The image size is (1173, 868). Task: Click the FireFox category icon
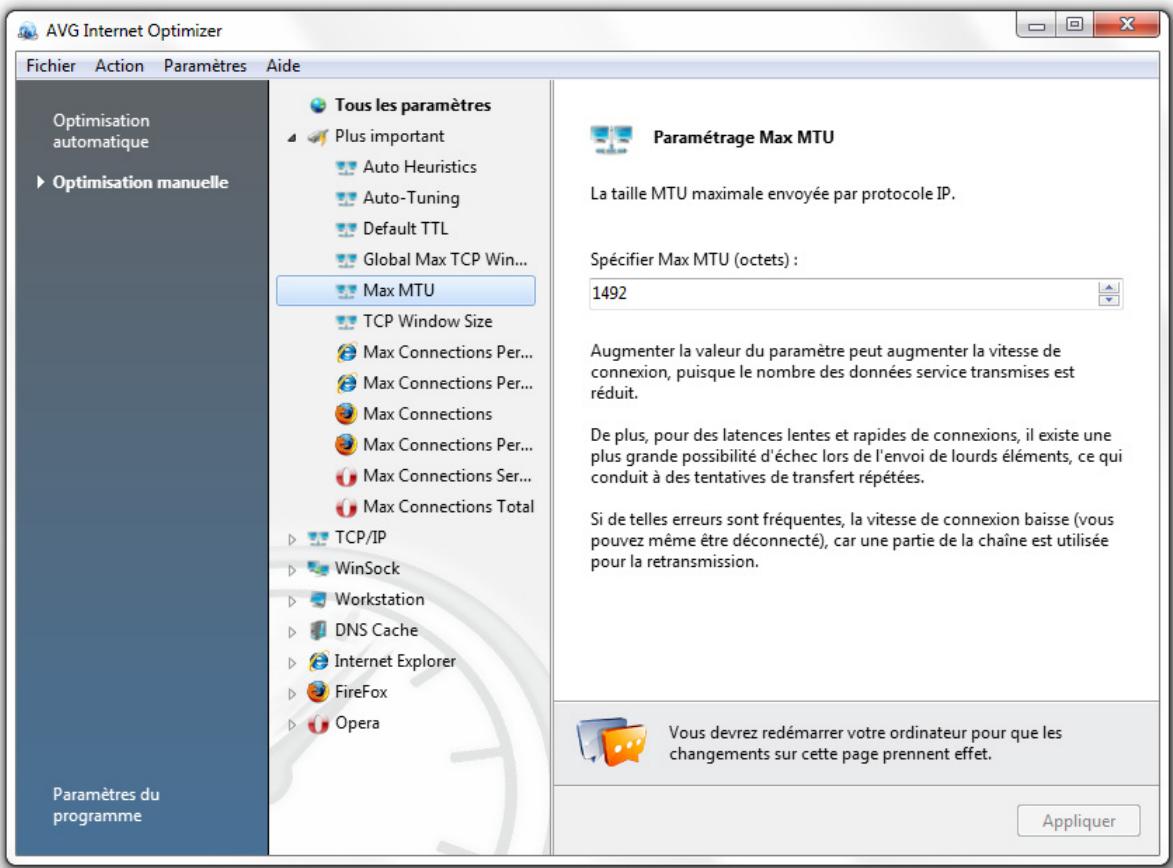point(318,692)
